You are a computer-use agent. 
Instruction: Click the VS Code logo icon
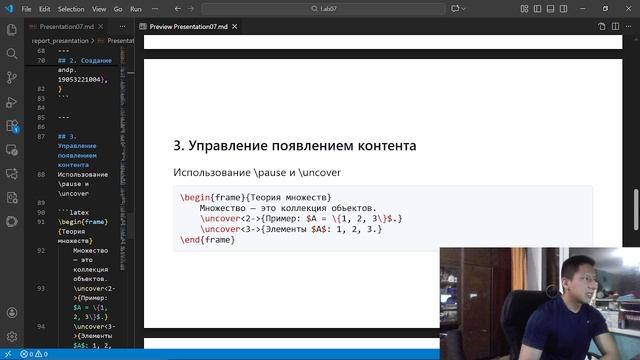9,9
